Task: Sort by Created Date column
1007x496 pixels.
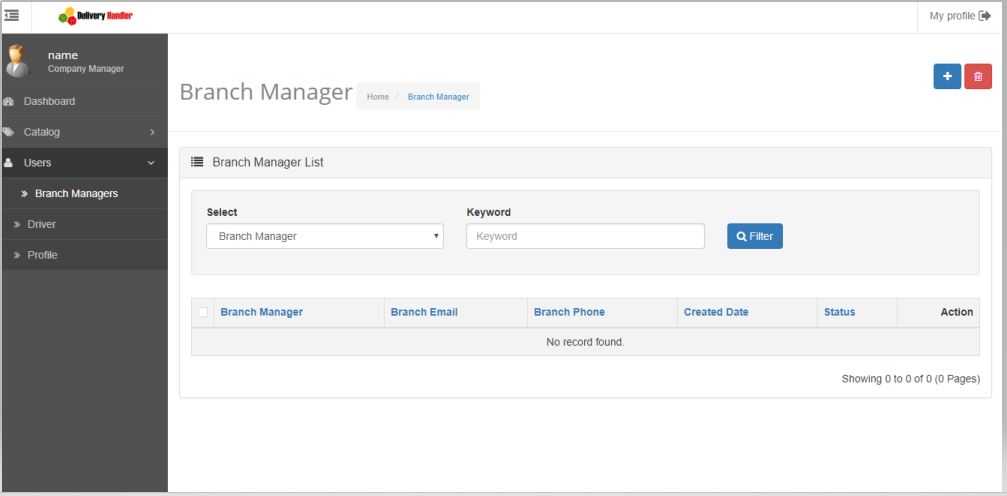Action: point(716,312)
